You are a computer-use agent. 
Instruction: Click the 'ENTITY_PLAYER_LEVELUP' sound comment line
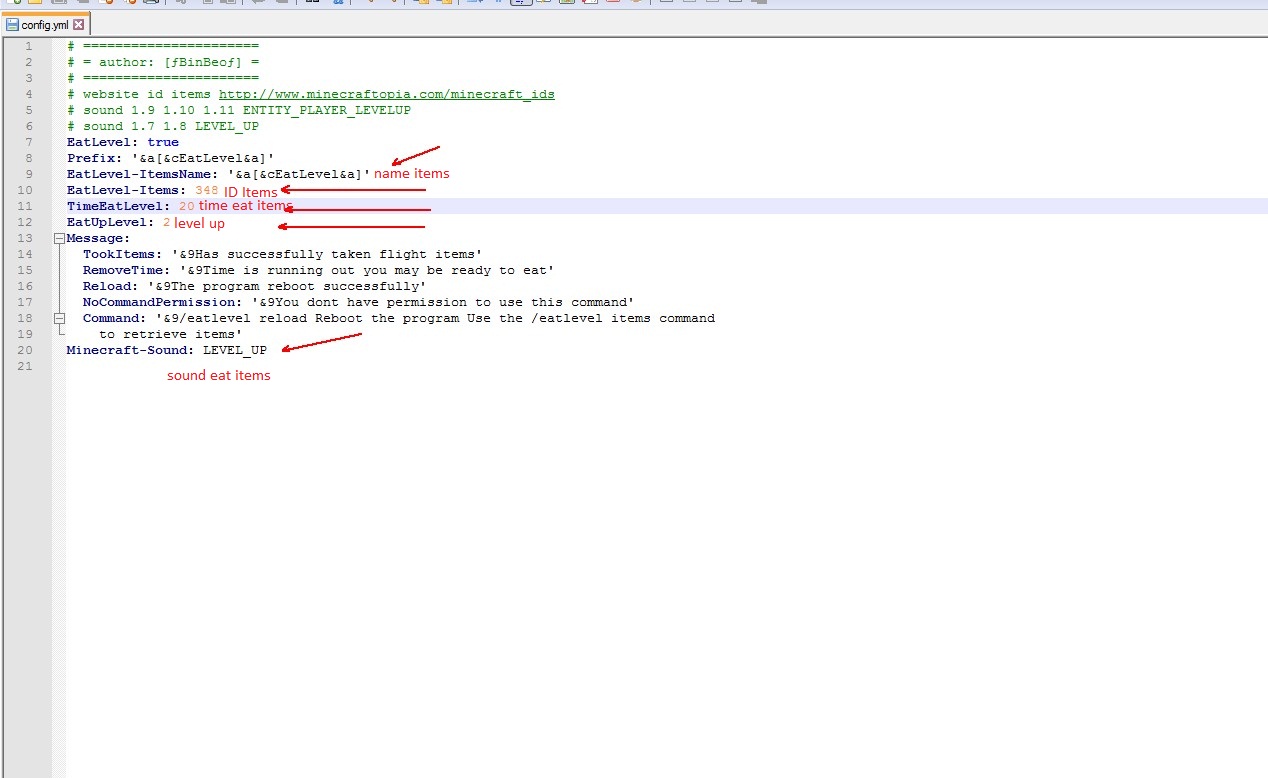239,110
